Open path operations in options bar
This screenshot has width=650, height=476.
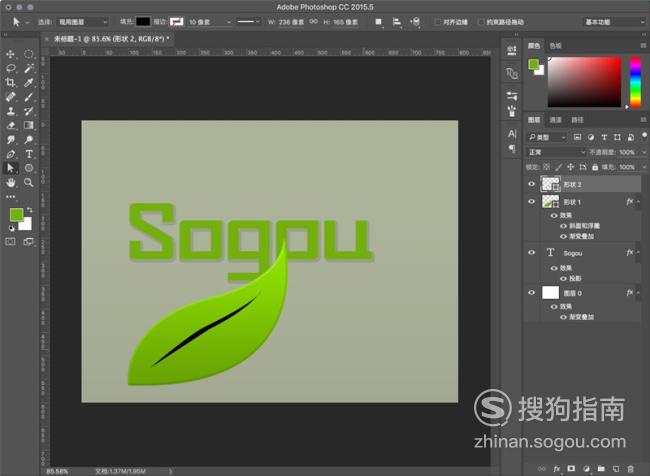coord(378,22)
